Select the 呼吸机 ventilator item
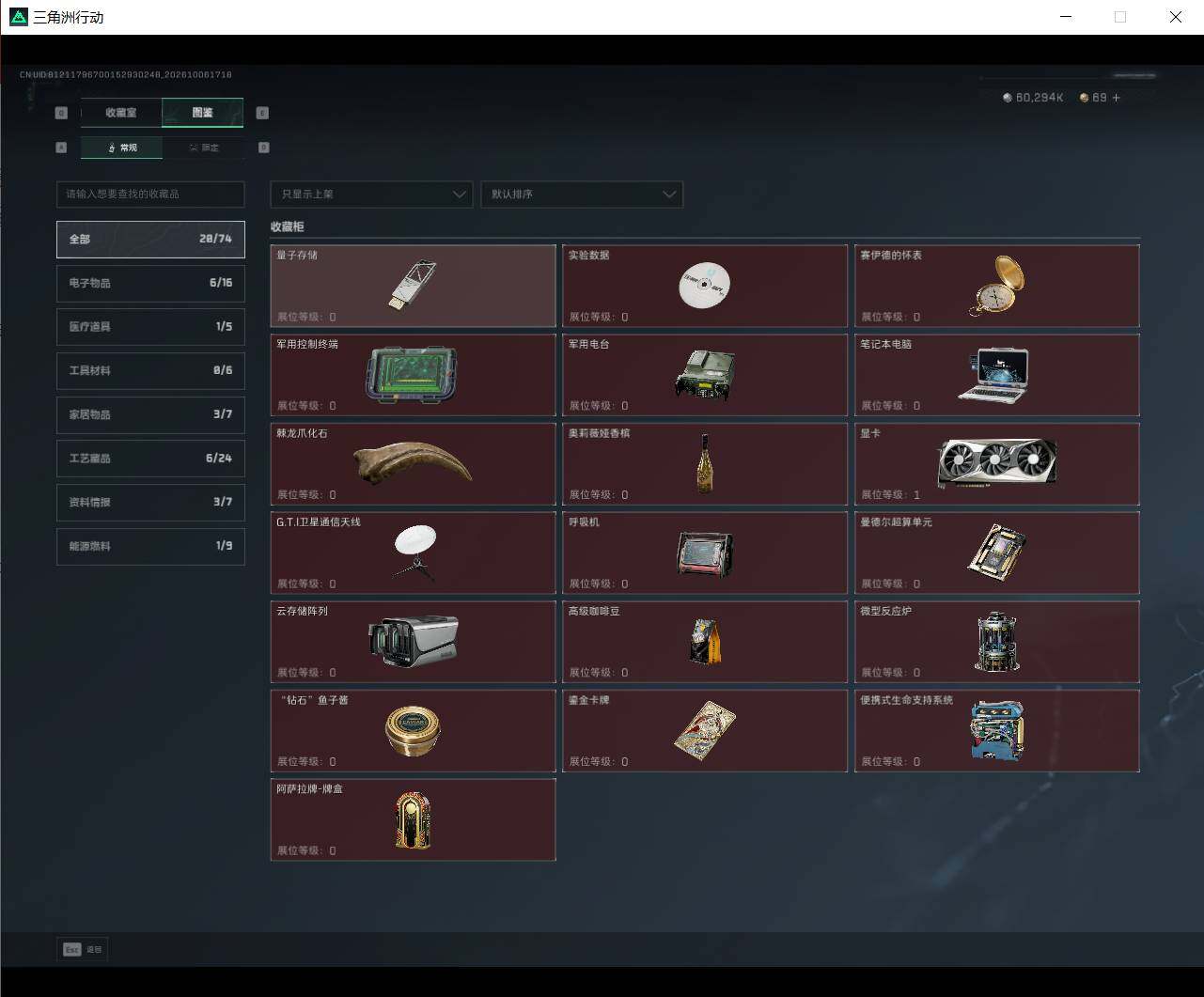 pyautogui.click(x=705, y=553)
